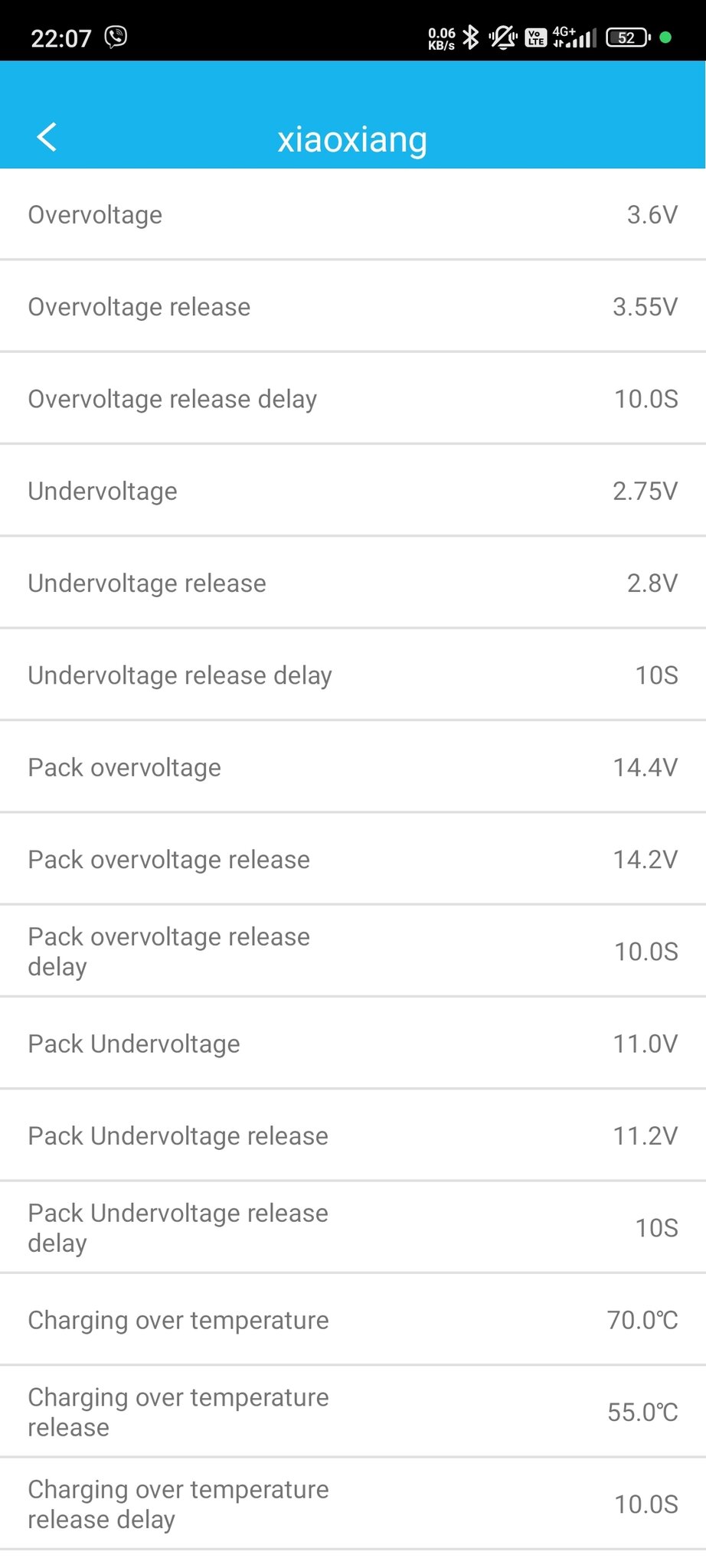Open the Undervoltage 2.75V setting
This screenshot has width=706, height=1568.
pyautogui.click(x=353, y=491)
